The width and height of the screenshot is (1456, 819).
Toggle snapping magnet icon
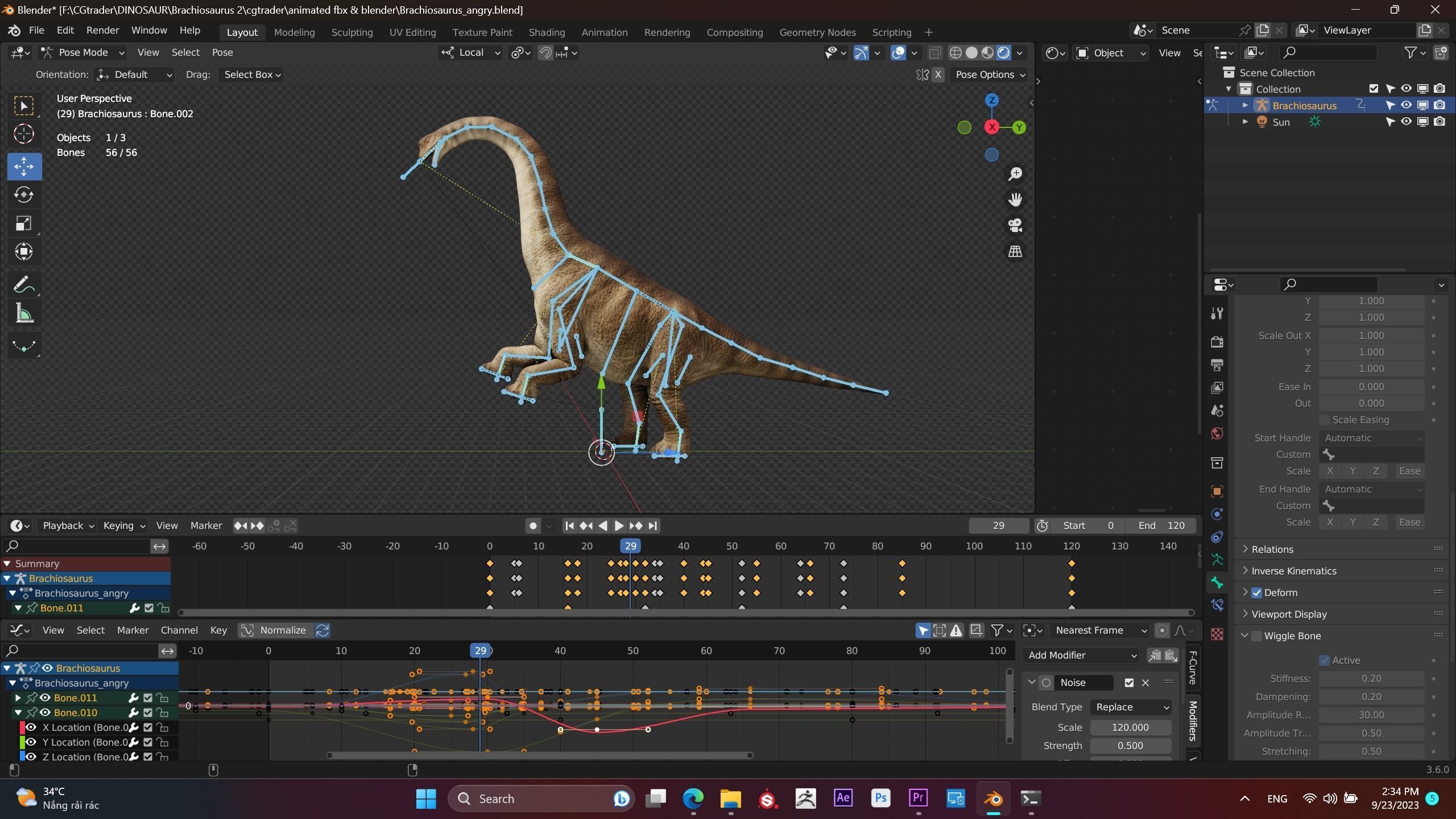click(545, 53)
